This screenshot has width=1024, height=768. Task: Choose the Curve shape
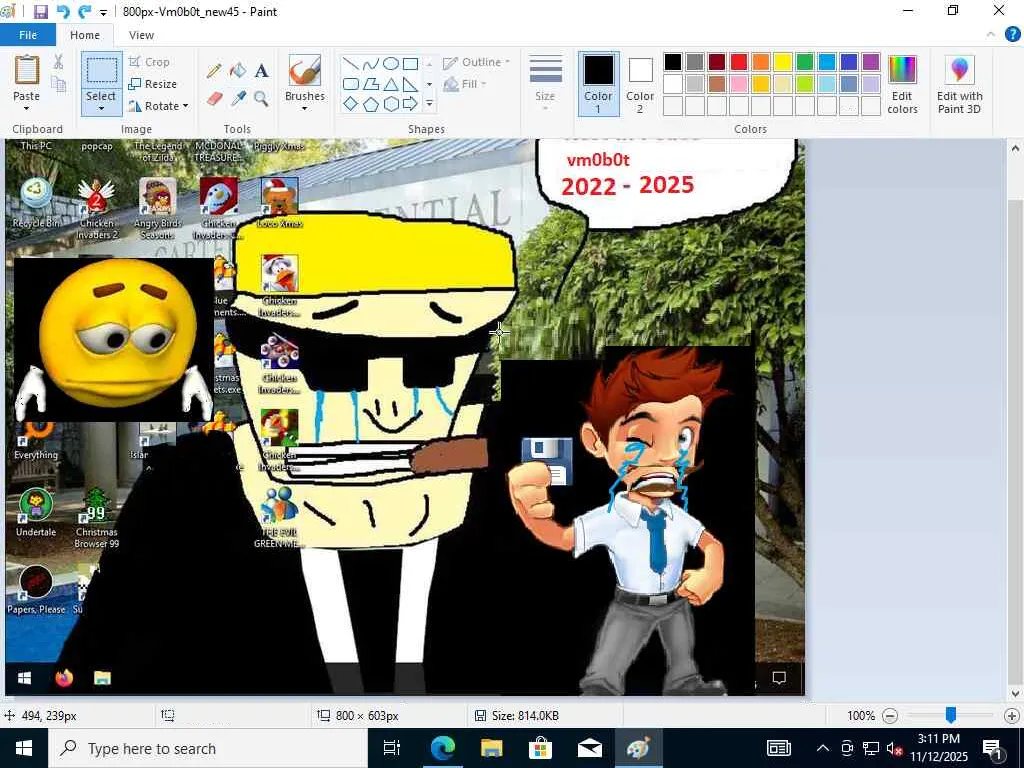[x=370, y=63]
